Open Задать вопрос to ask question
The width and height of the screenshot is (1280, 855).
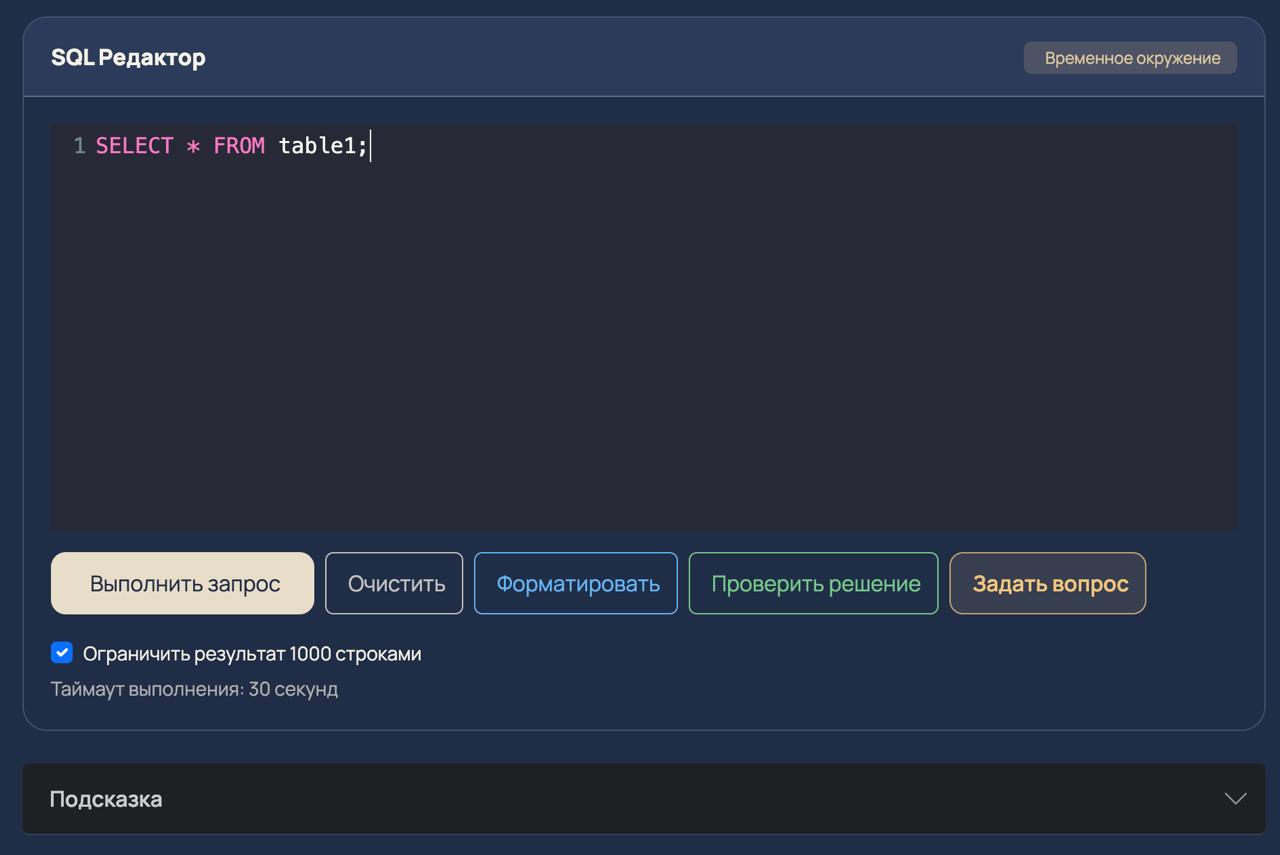(1048, 583)
